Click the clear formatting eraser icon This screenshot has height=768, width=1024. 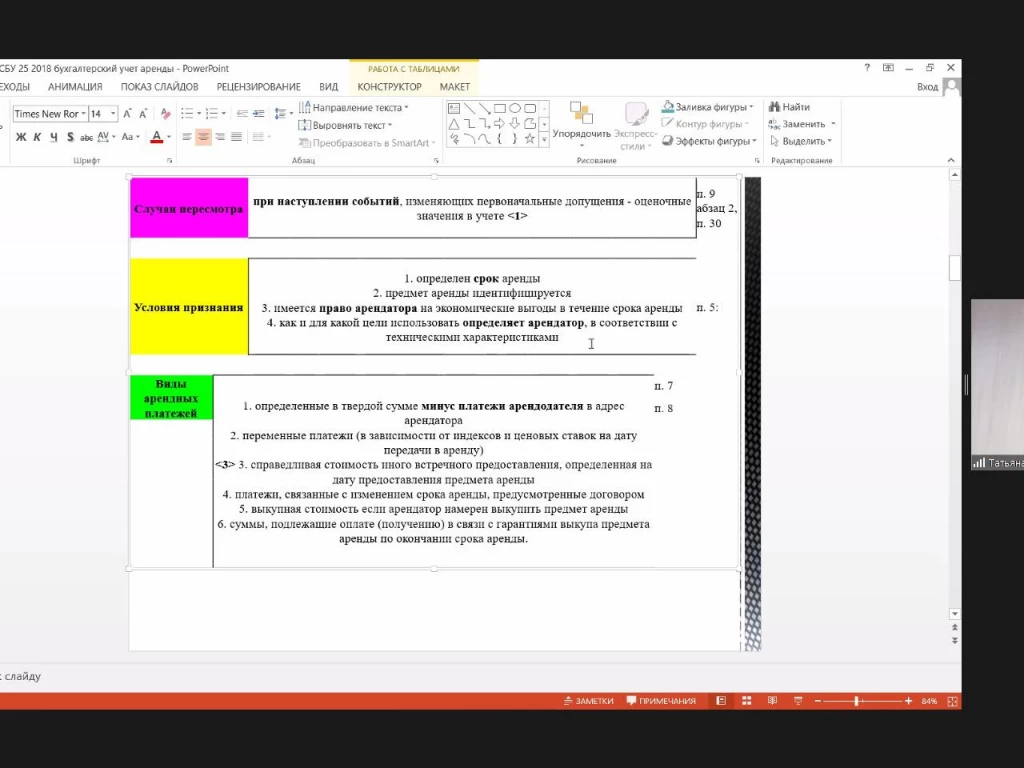167,114
